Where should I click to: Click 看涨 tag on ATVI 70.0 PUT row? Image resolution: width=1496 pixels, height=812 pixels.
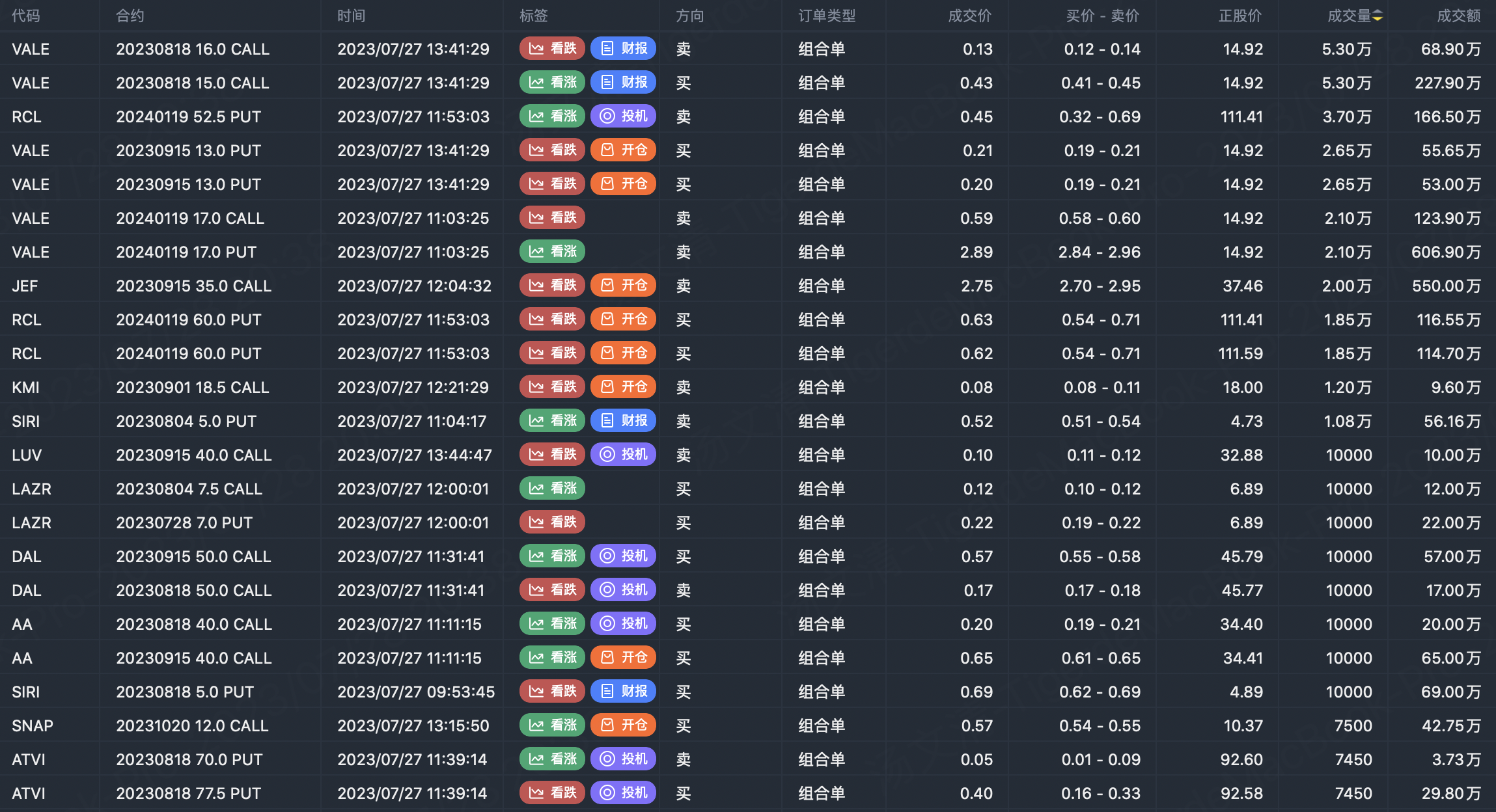point(553,759)
